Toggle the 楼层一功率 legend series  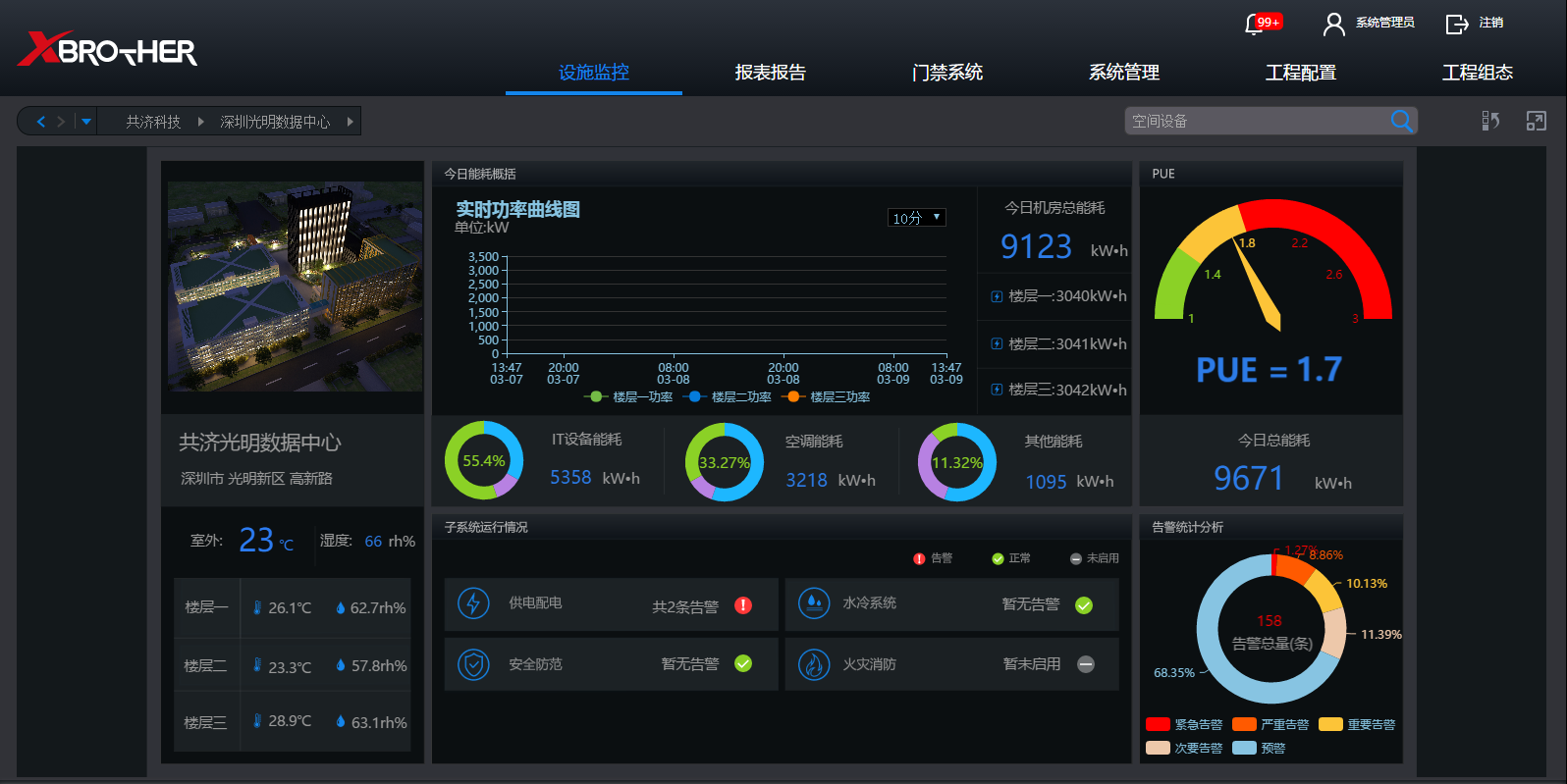[x=629, y=397]
